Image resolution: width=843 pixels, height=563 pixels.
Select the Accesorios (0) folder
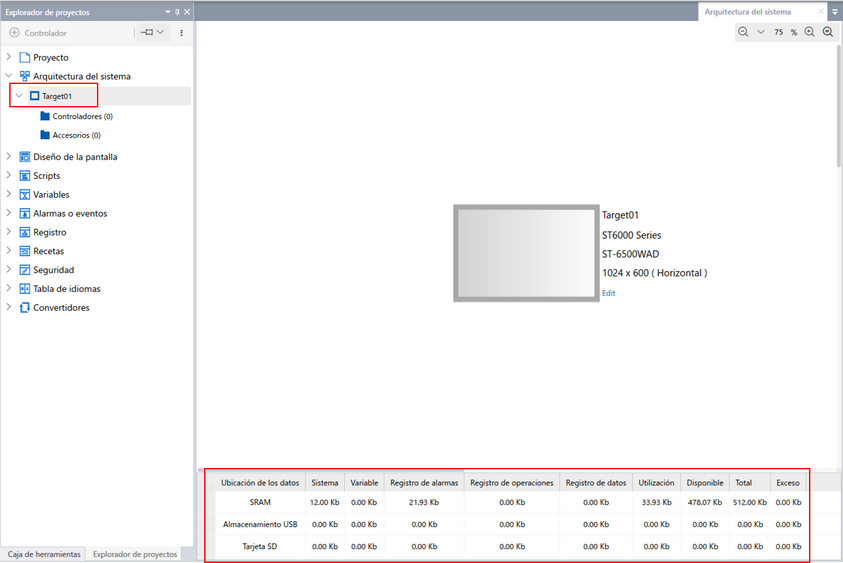pyautogui.click(x=70, y=135)
